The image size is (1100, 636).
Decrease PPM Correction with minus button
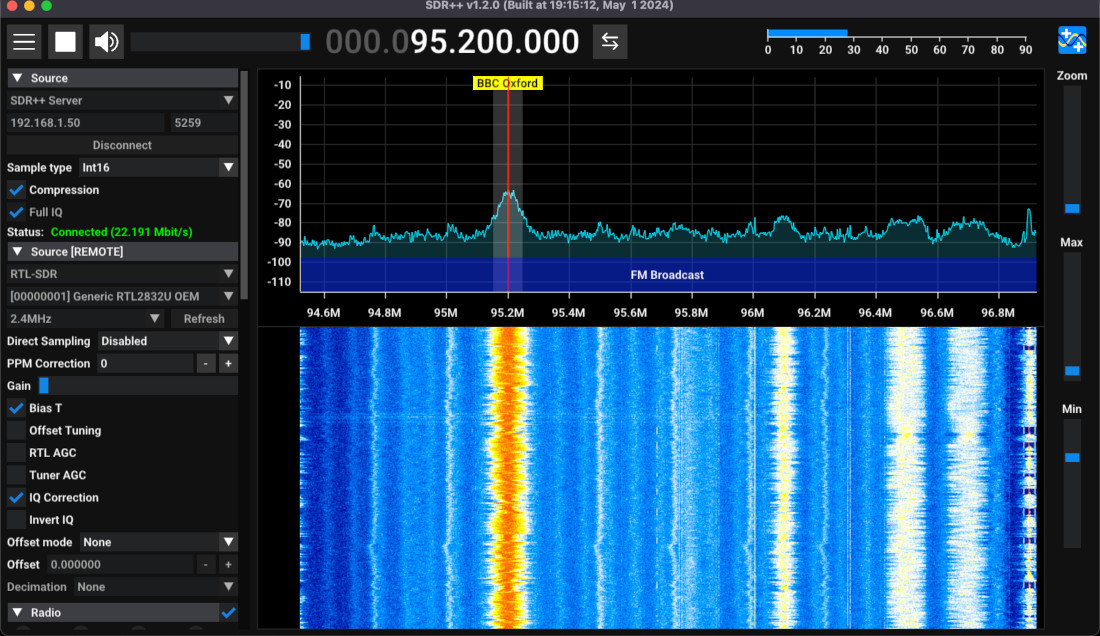206,364
